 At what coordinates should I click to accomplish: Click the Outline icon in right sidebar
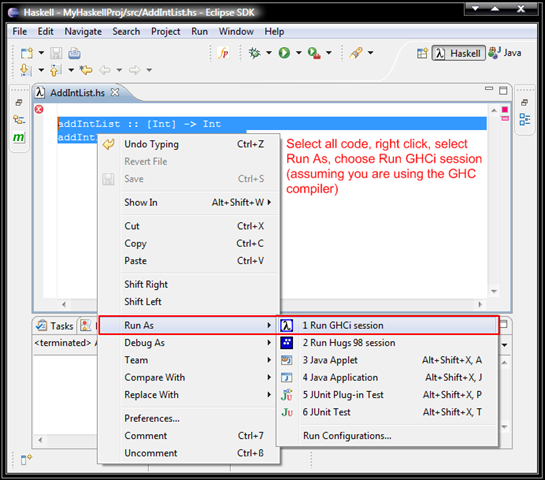click(x=524, y=119)
